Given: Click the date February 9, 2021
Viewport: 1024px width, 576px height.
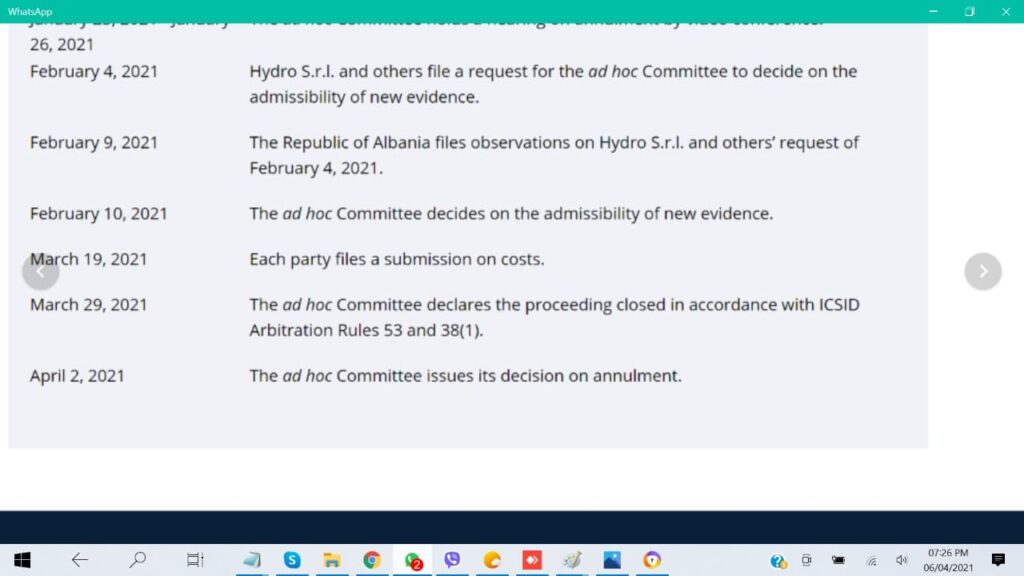Looking at the screenshot, I should click(94, 142).
